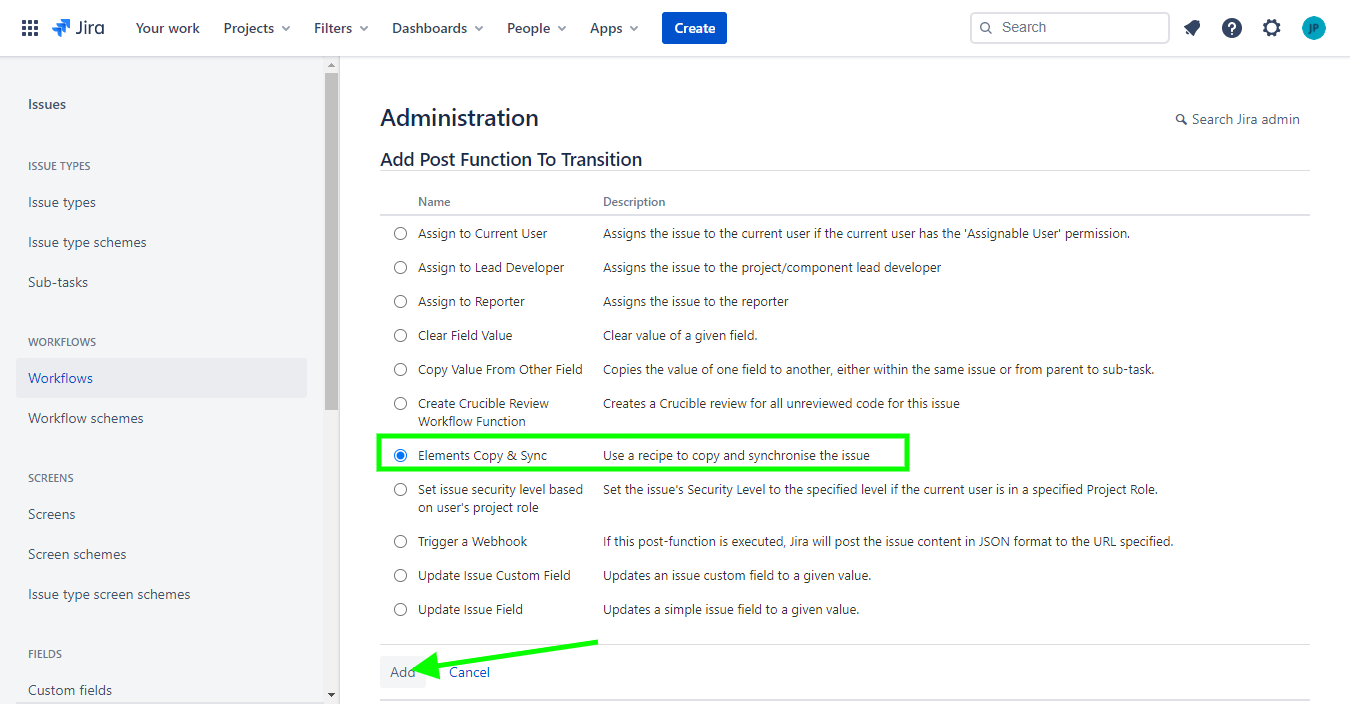
Task: Open the app switcher grid icon
Action: [30, 28]
